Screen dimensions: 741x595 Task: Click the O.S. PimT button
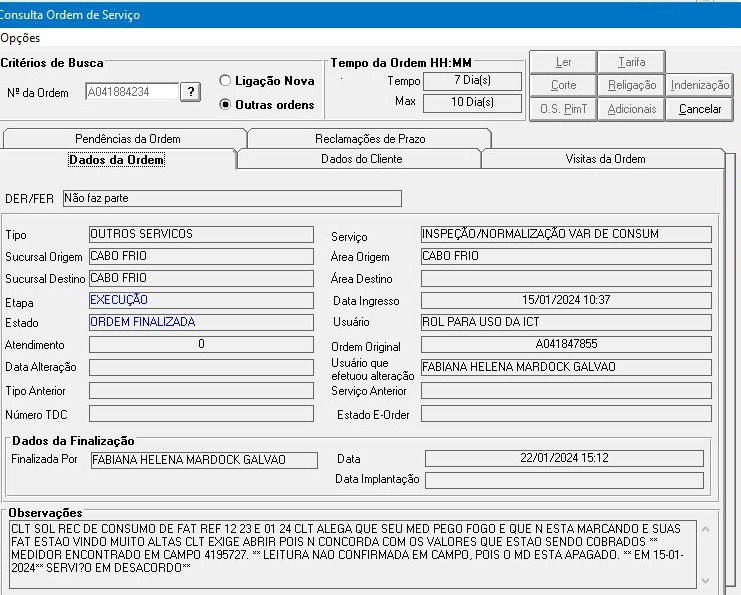pos(563,109)
